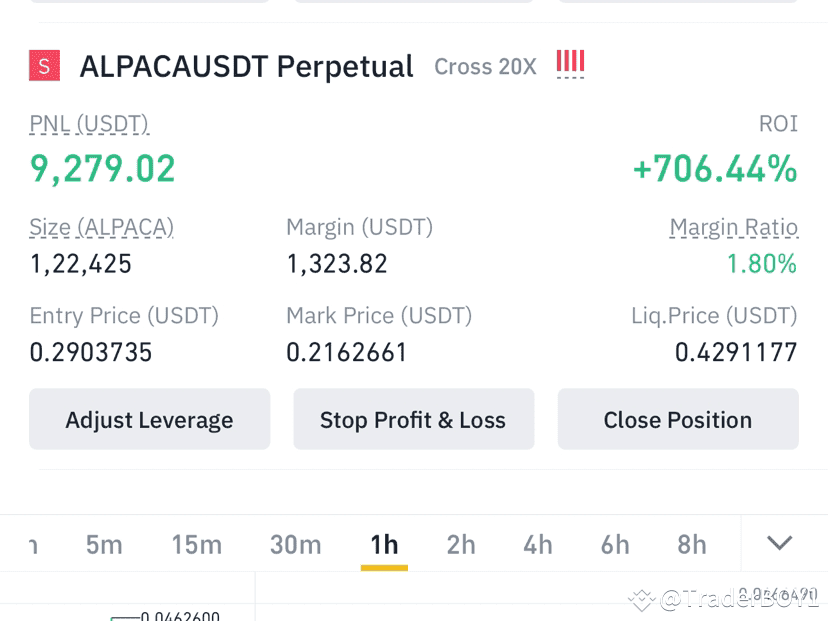Image resolution: width=828 pixels, height=621 pixels.
Task: Open the ALPACAUSDT Perpetual contract title
Action: coord(246,67)
